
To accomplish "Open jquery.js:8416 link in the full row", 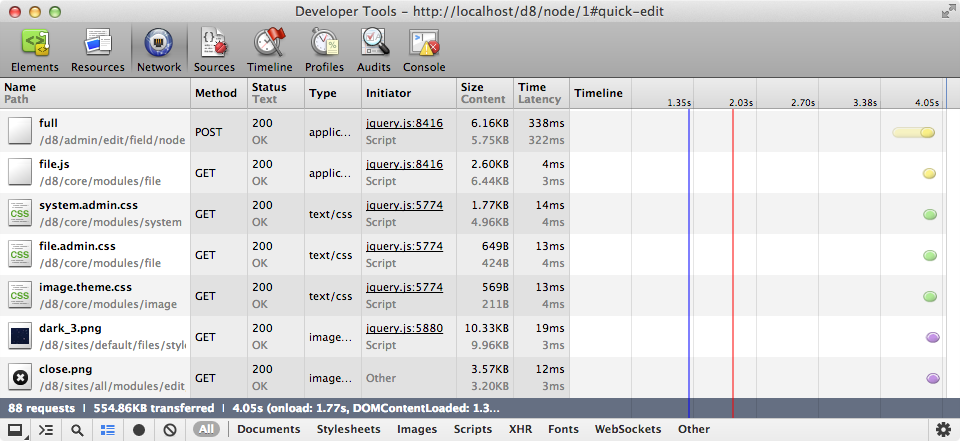I will pyautogui.click(x=404, y=124).
